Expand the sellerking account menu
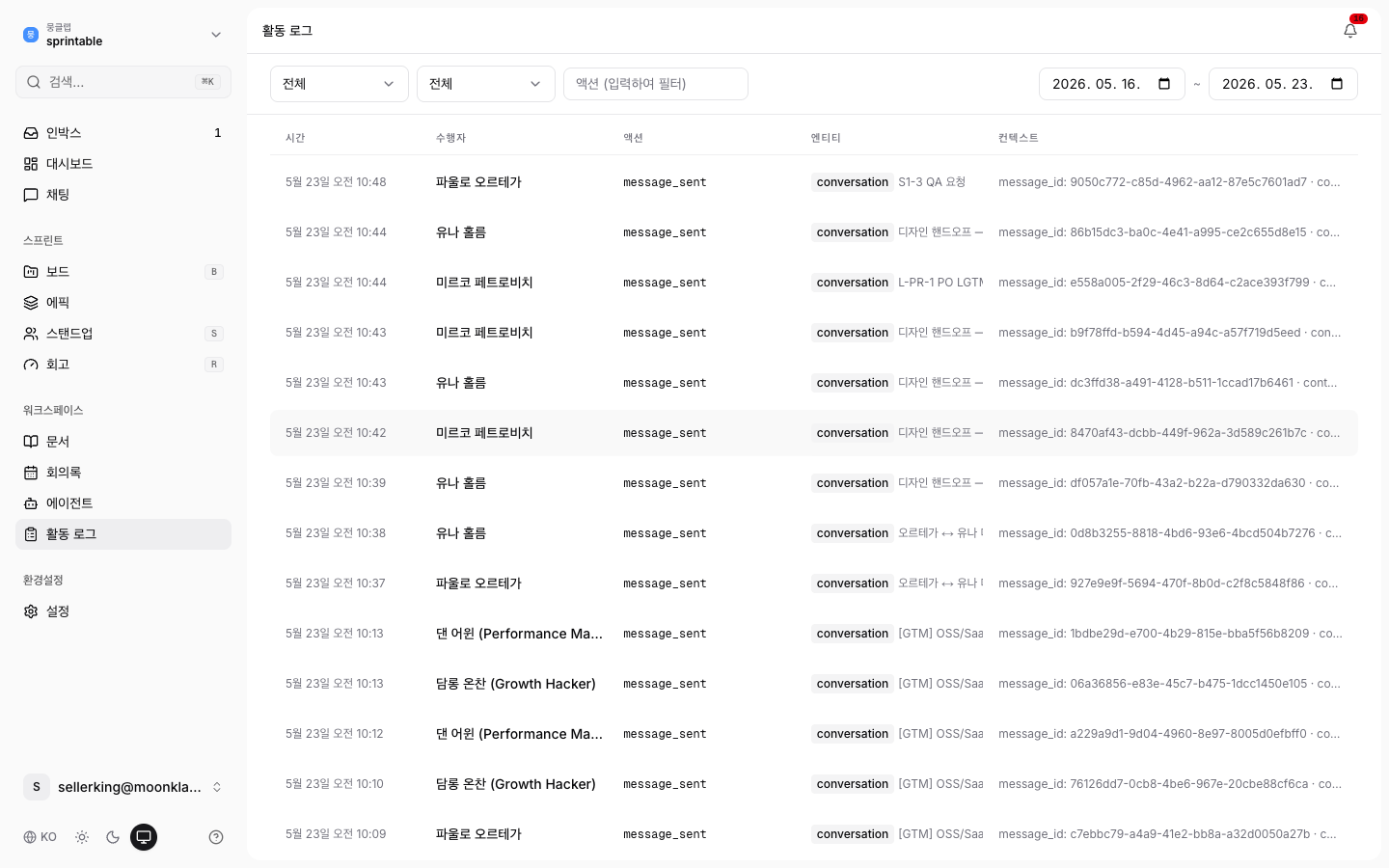 pyautogui.click(x=123, y=787)
